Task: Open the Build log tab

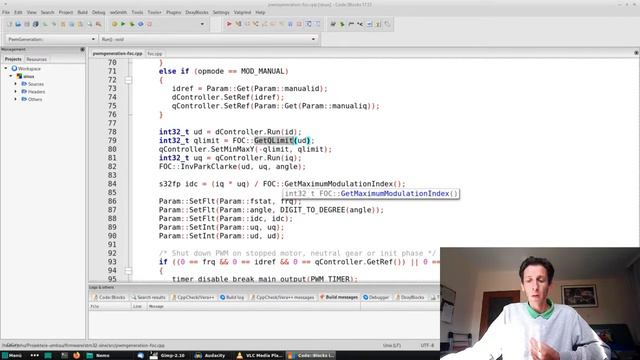Action: click(x=232, y=298)
